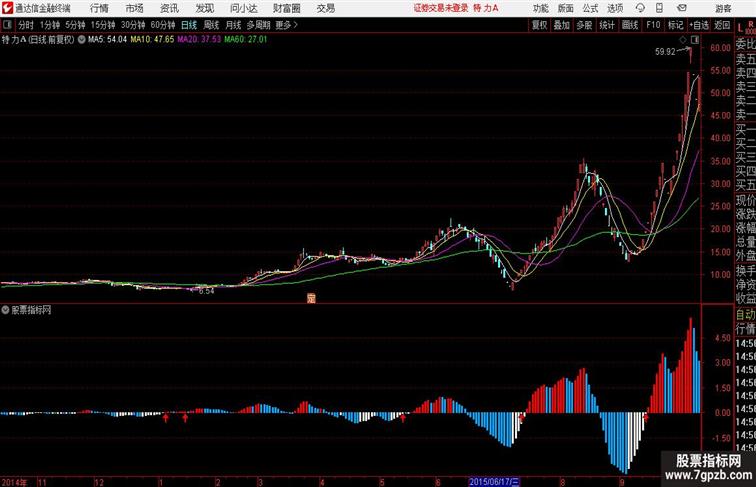756x487 pixels.
Task: Expand 更多 periods chevron
Action: pos(287,25)
